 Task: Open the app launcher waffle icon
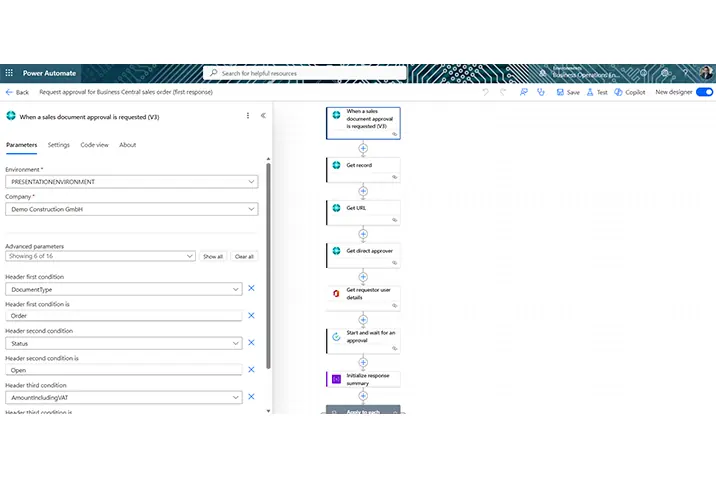pos(9,73)
